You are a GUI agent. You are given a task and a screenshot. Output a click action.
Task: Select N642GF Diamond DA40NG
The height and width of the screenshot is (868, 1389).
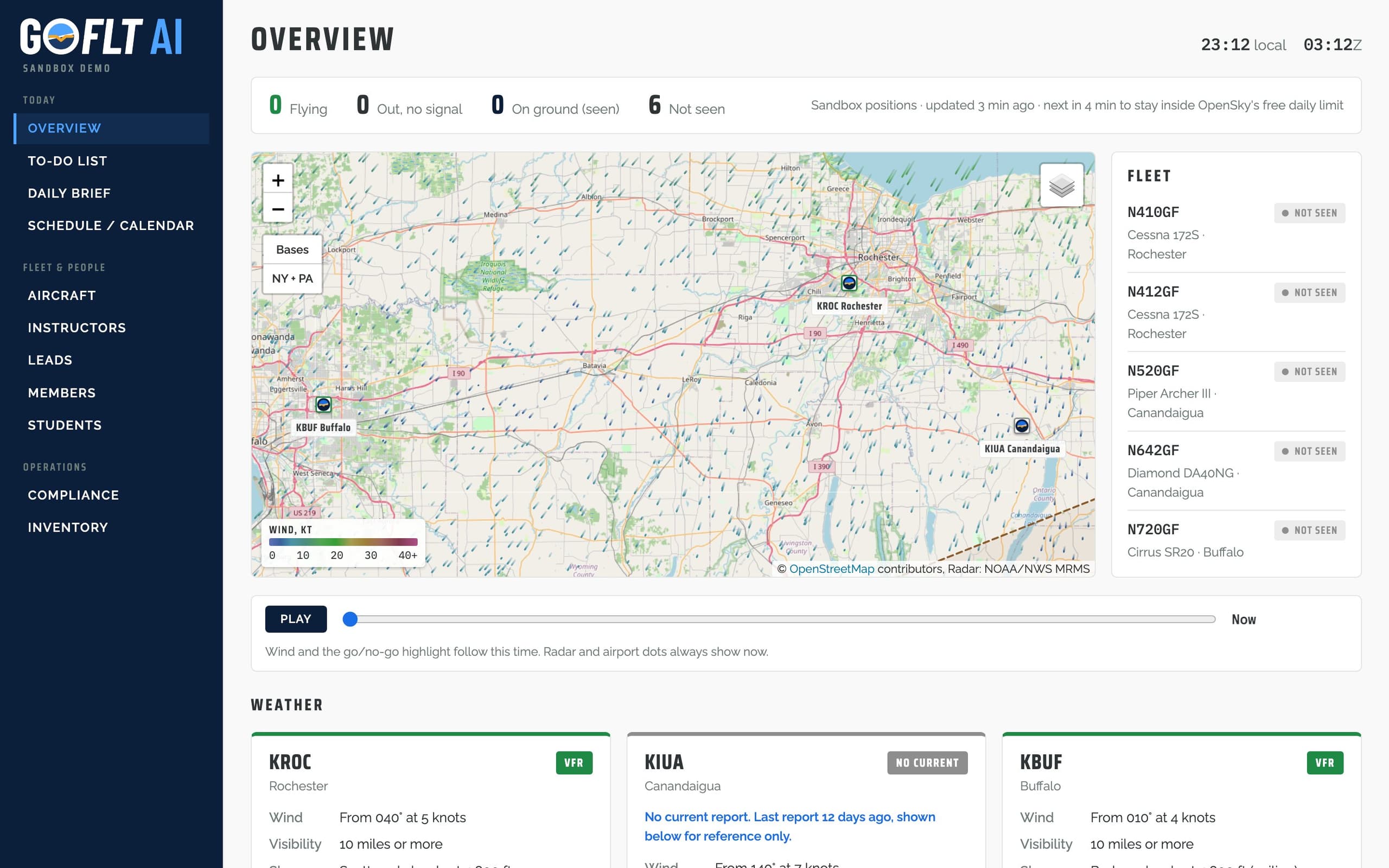click(x=1236, y=471)
